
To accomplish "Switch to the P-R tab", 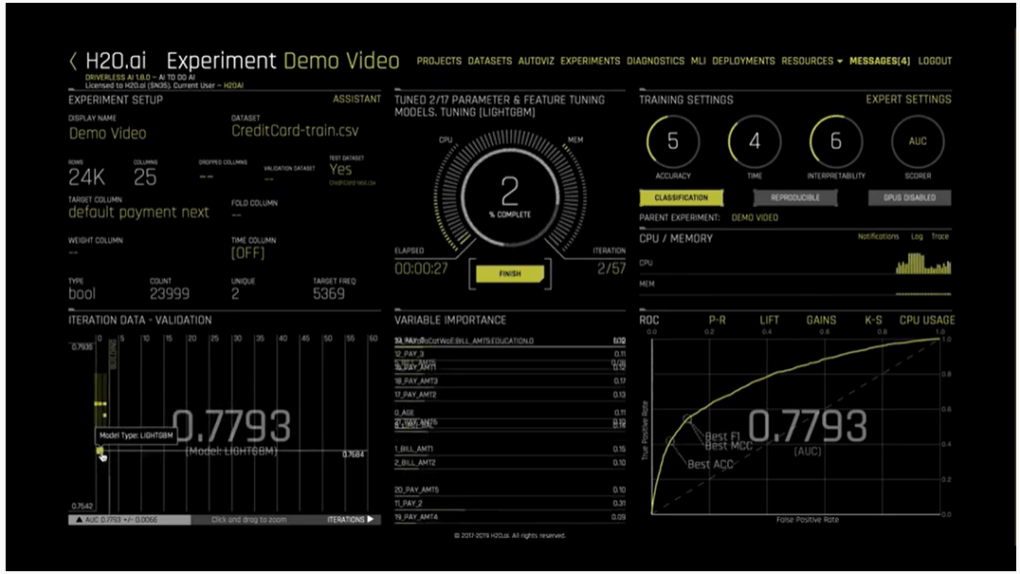I will (x=717, y=320).
